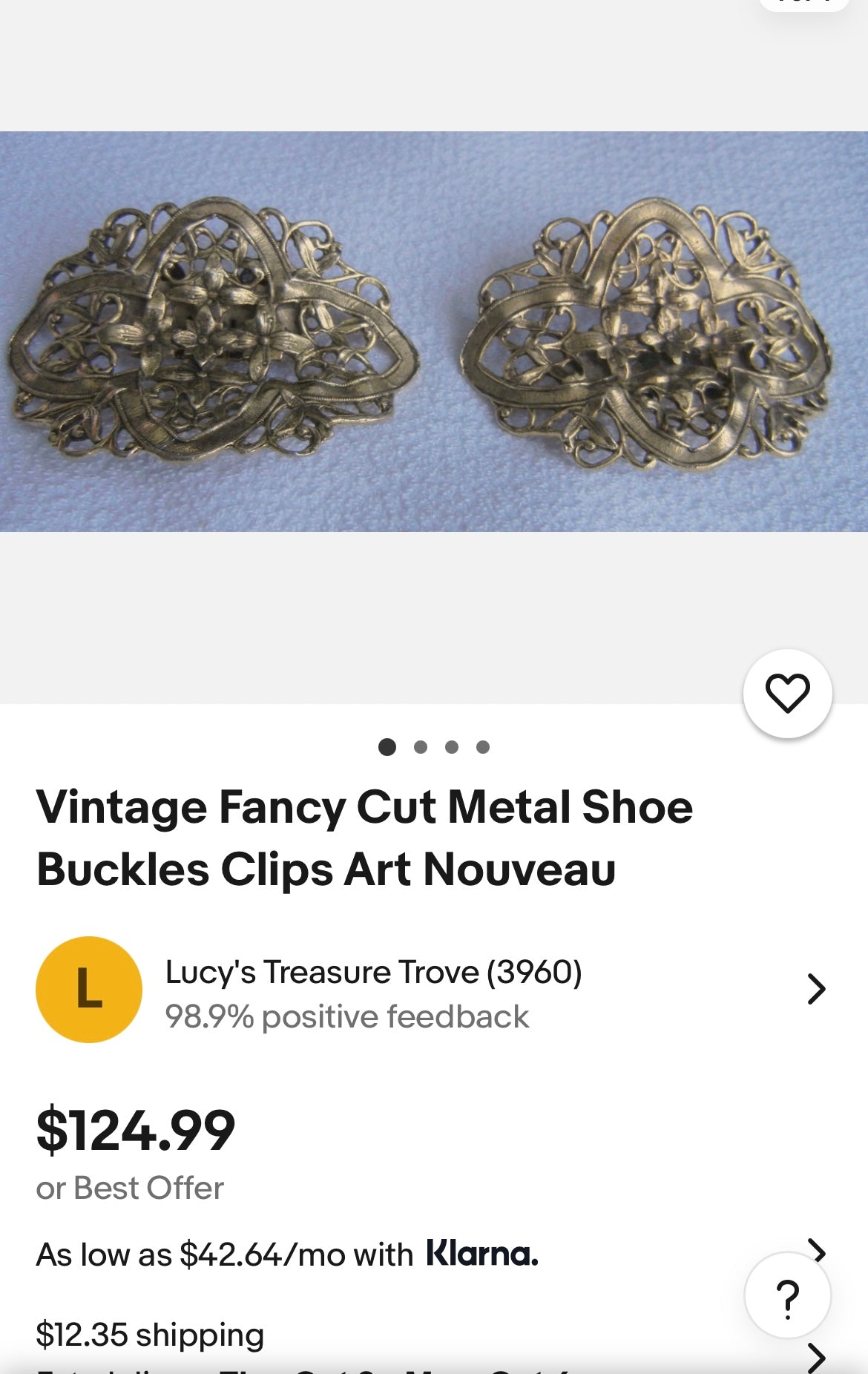Tap the Klarna logo
The height and width of the screenshot is (1374, 868).
(x=482, y=1254)
